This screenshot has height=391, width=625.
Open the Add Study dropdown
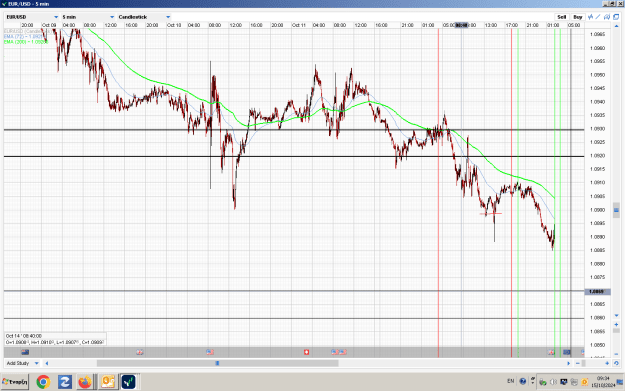click(23, 363)
